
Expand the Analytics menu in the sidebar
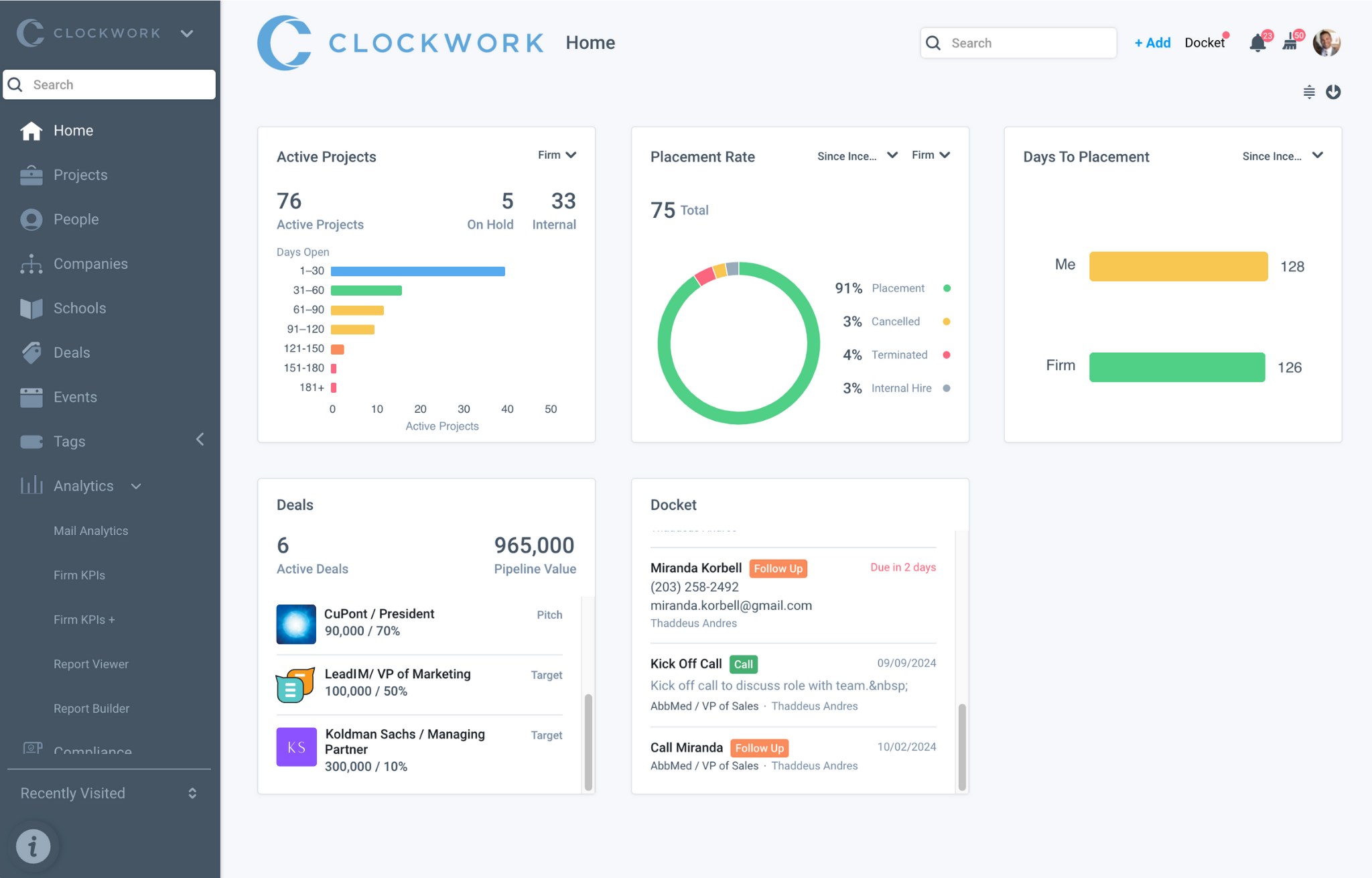[83, 485]
